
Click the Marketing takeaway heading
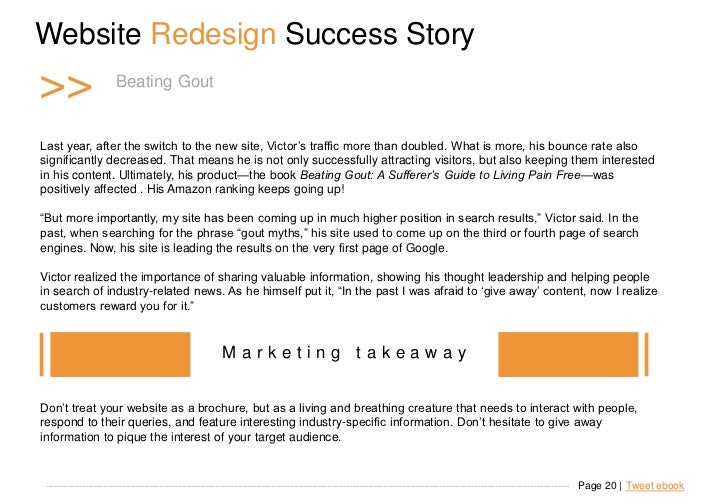[x=344, y=353]
